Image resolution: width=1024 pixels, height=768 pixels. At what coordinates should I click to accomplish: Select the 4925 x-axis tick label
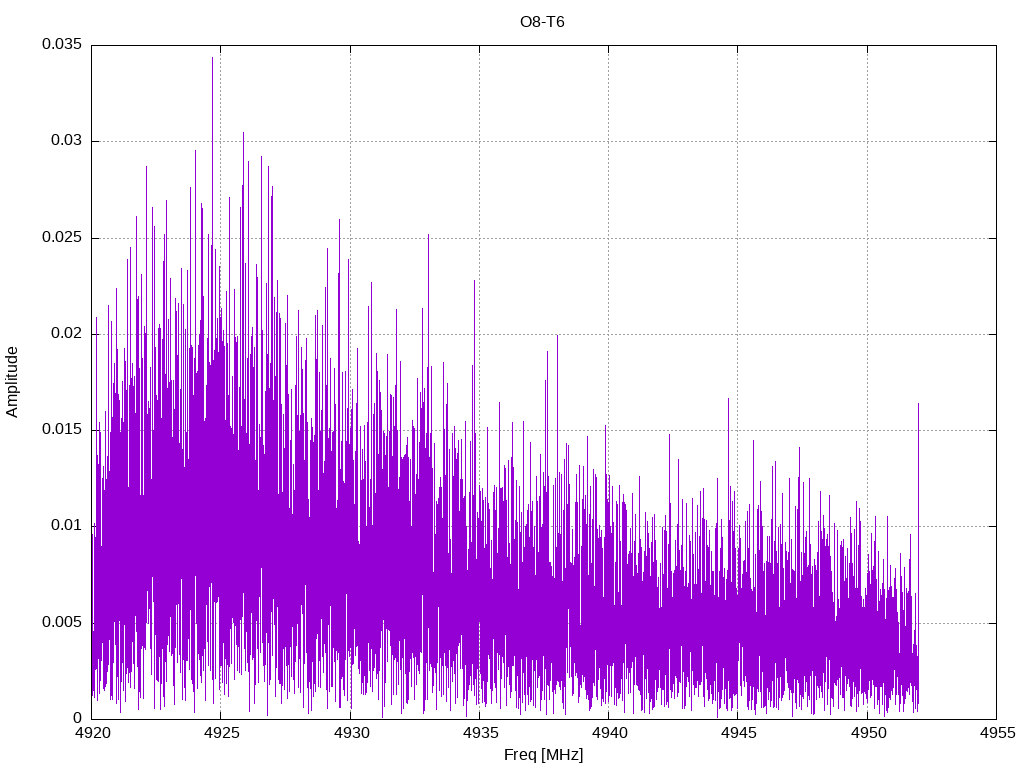pos(221,733)
